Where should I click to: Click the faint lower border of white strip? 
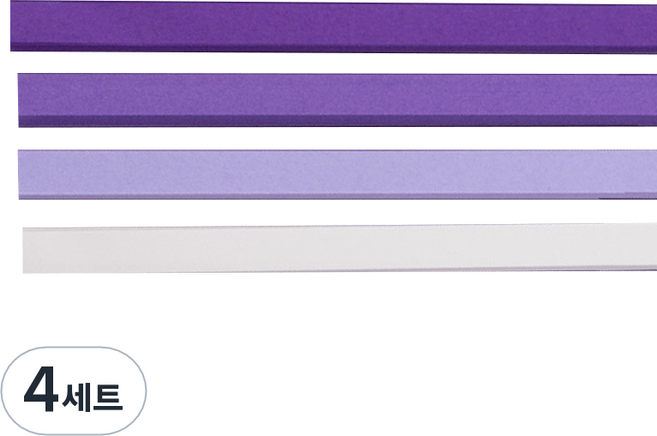(340, 270)
